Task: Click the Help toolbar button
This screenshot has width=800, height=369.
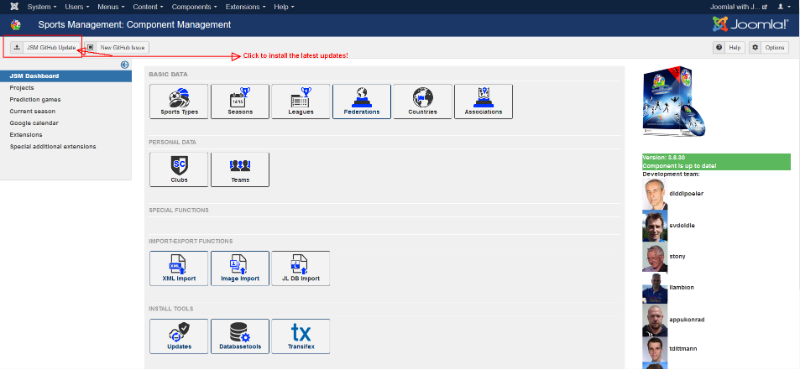Action: 729,47
